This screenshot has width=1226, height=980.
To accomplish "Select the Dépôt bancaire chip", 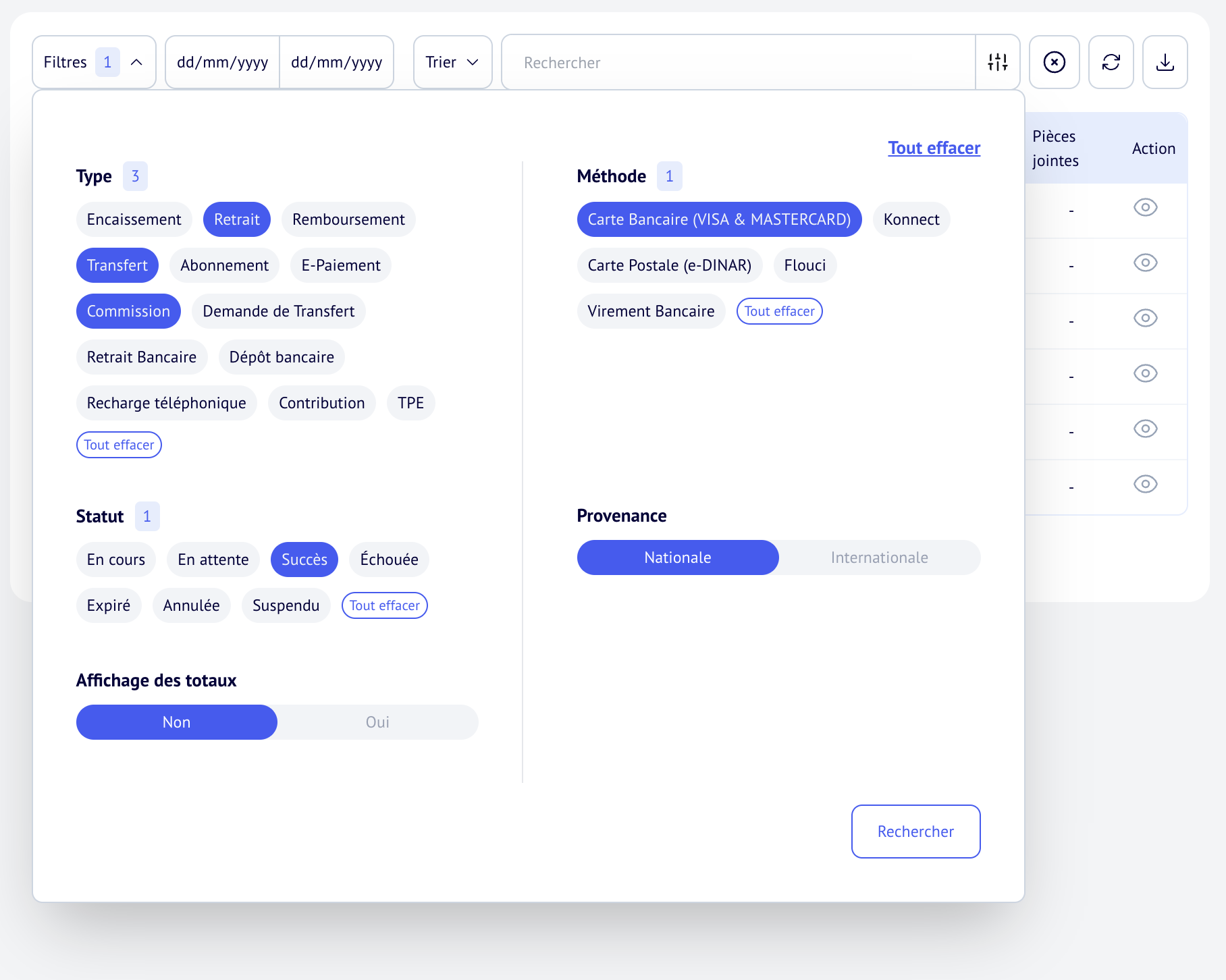I will pyautogui.click(x=282, y=357).
